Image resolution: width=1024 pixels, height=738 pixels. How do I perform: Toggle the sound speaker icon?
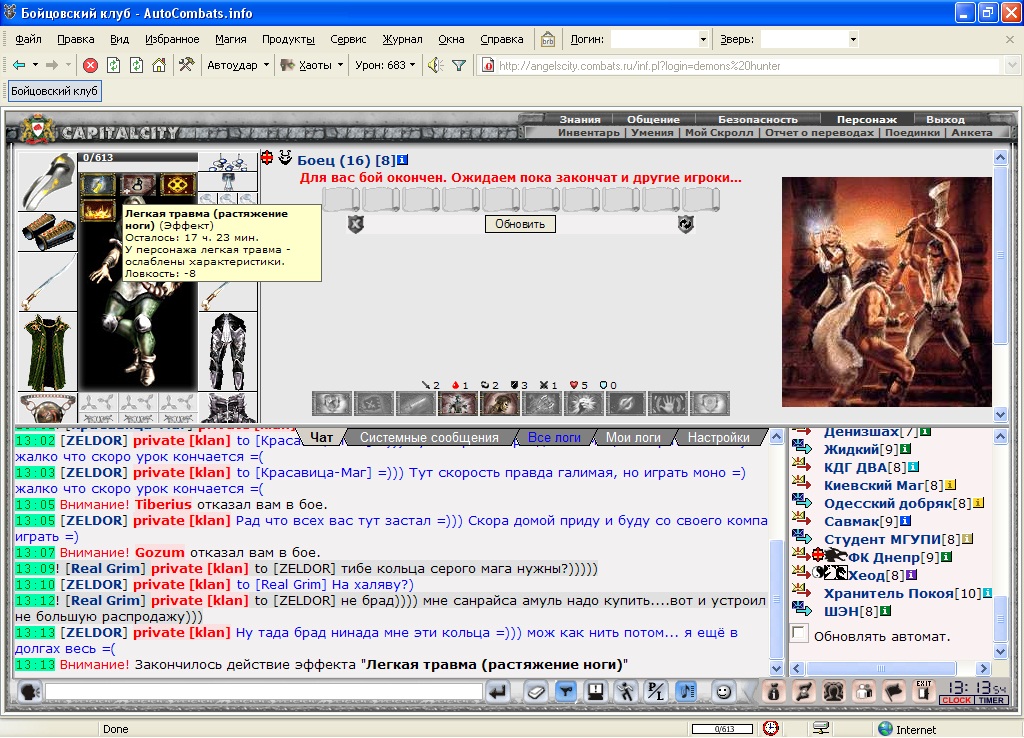click(436, 65)
